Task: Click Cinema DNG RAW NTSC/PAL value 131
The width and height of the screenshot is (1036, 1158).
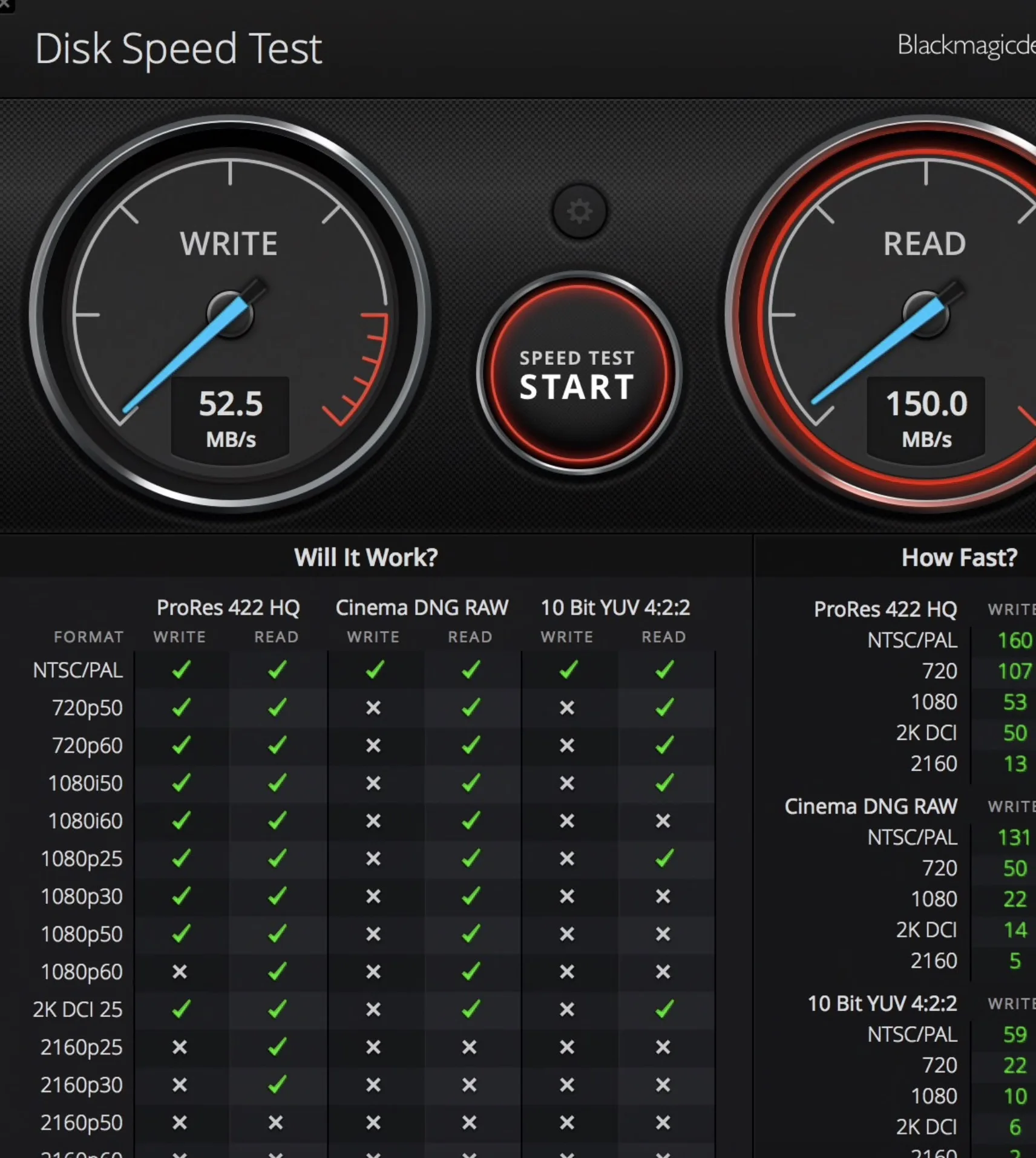Action: (1014, 837)
